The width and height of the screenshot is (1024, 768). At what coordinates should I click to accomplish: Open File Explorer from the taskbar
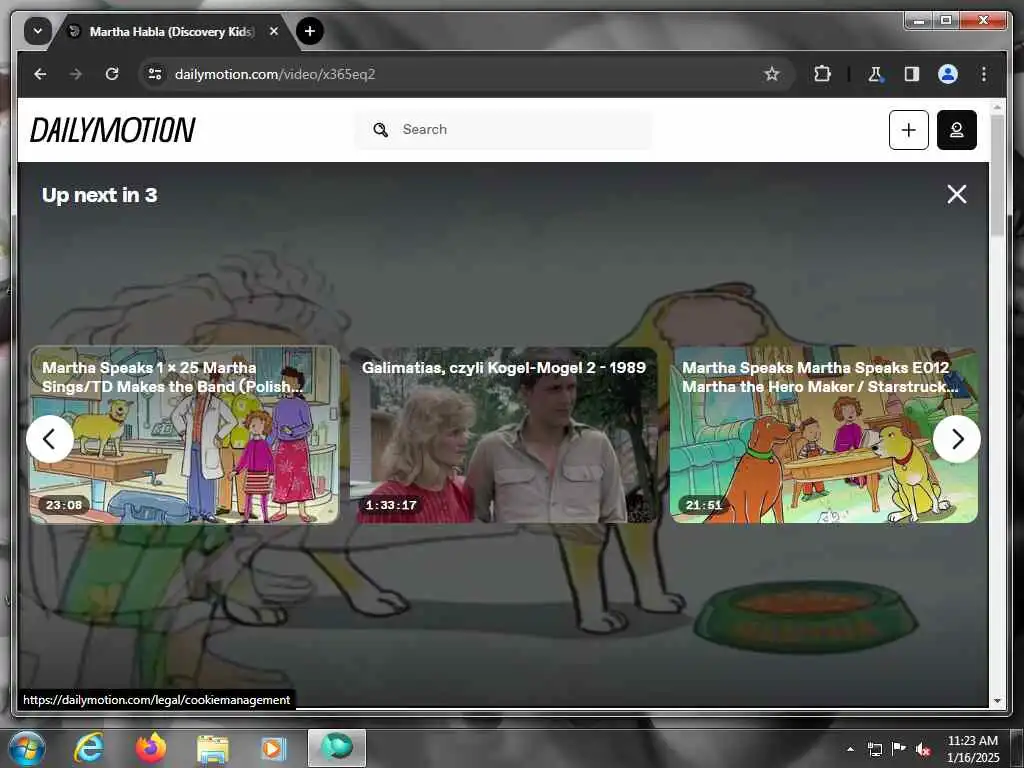[213, 749]
